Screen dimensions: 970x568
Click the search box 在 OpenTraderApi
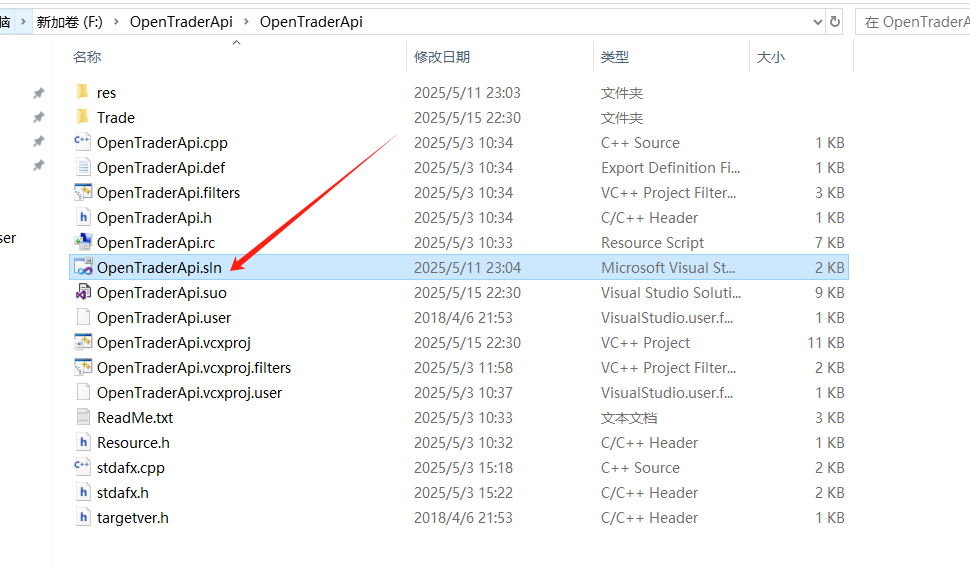pos(912,22)
